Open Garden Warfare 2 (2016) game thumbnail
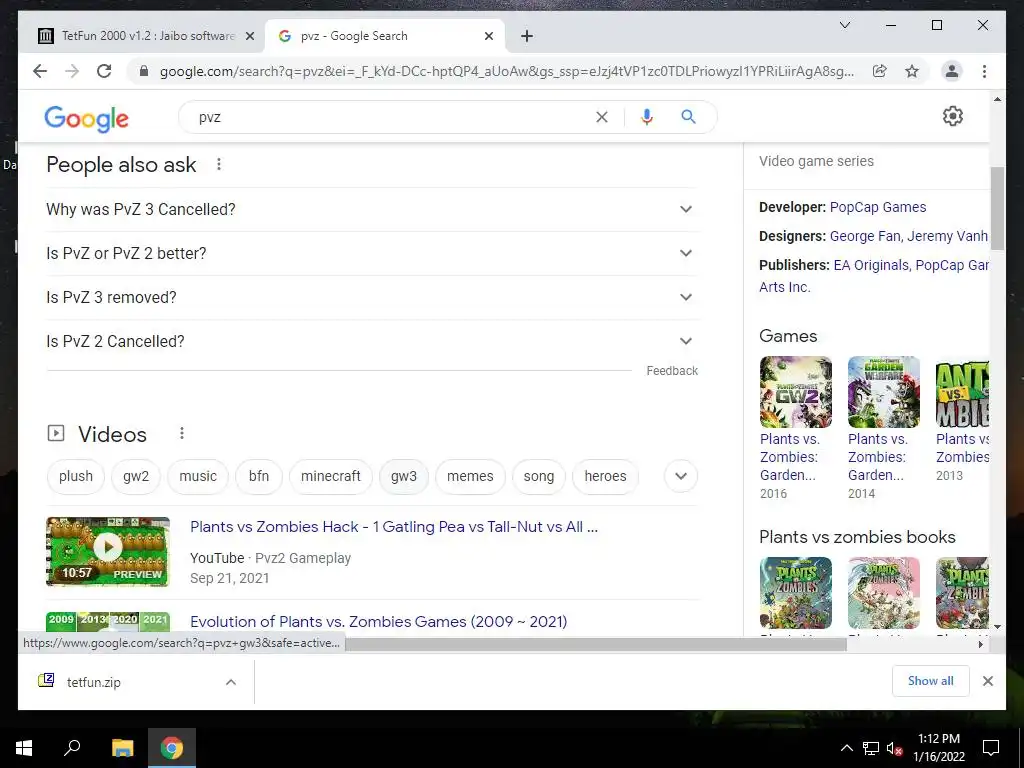This screenshot has width=1024, height=768. [796, 392]
